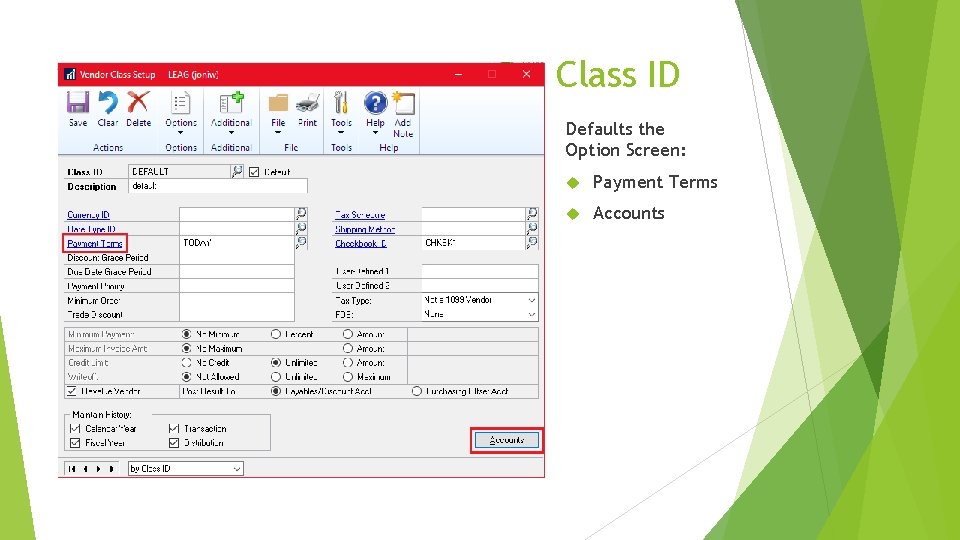Click the Accounts button
The height and width of the screenshot is (540, 960).
click(506, 440)
